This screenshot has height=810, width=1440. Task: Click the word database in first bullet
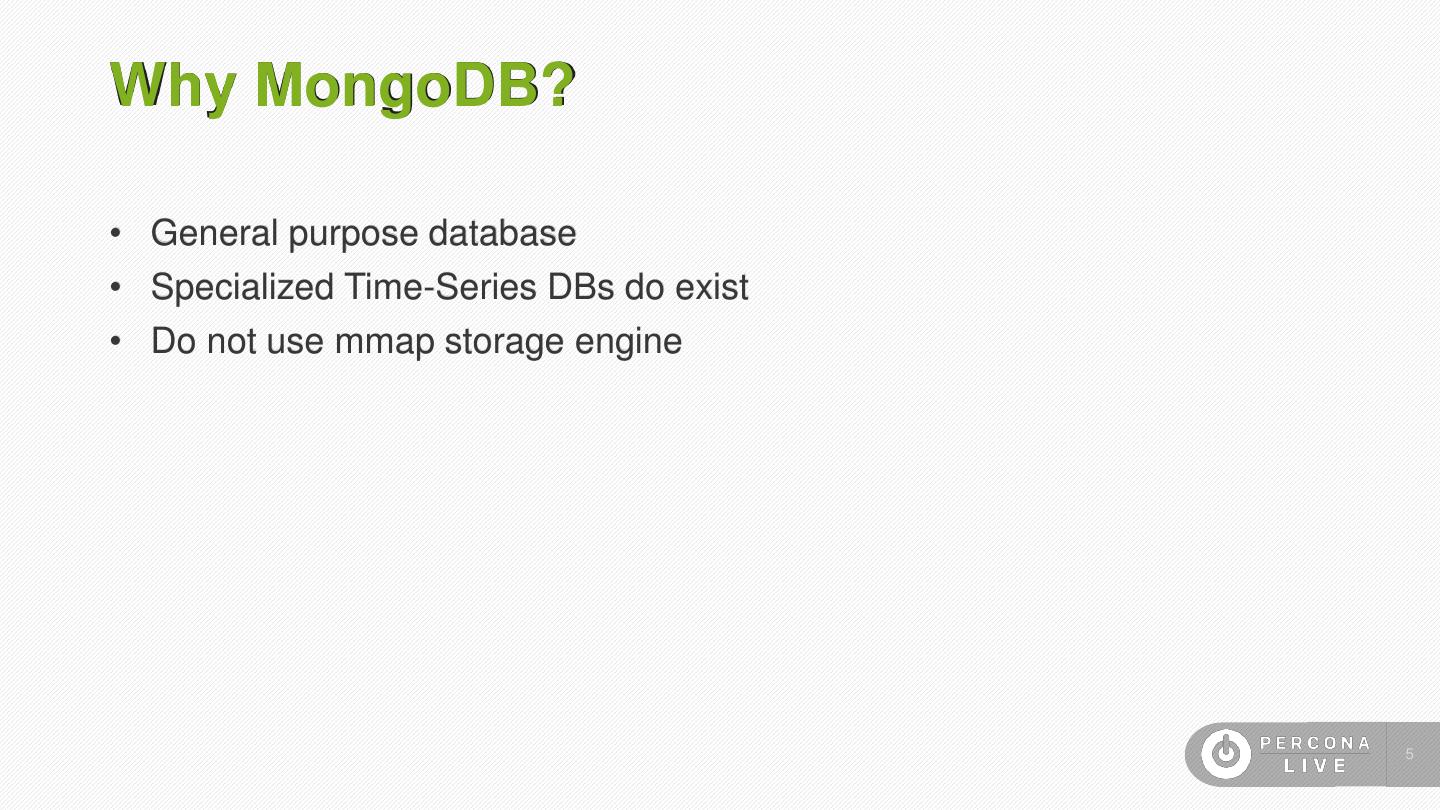[x=502, y=233]
